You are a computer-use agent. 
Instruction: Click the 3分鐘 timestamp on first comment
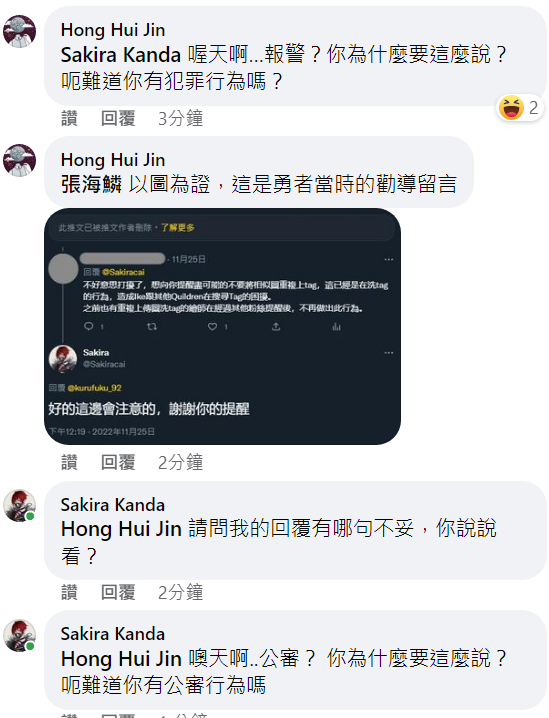tap(180, 119)
